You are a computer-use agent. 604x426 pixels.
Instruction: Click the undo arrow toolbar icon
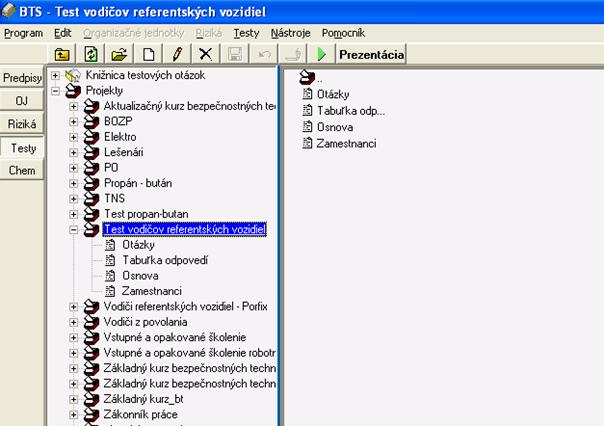264,54
